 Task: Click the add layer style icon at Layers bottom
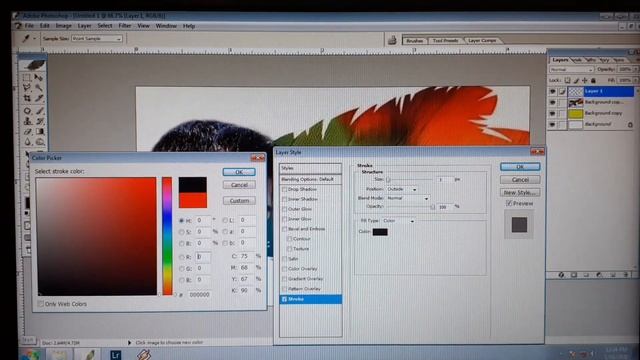click(561, 275)
